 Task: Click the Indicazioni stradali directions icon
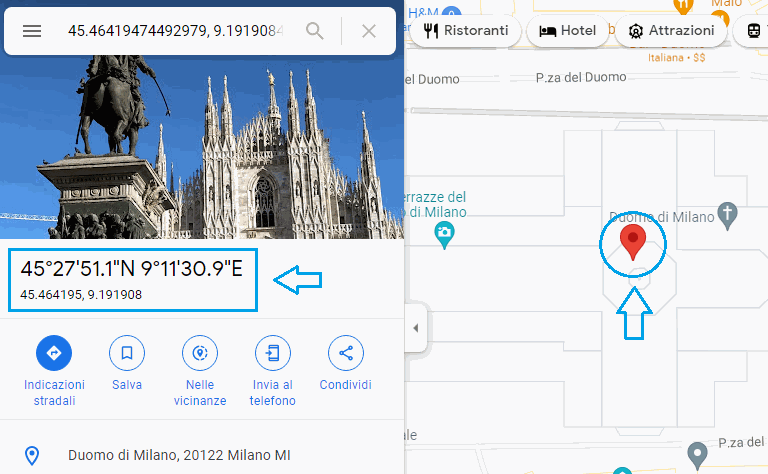point(54,353)
